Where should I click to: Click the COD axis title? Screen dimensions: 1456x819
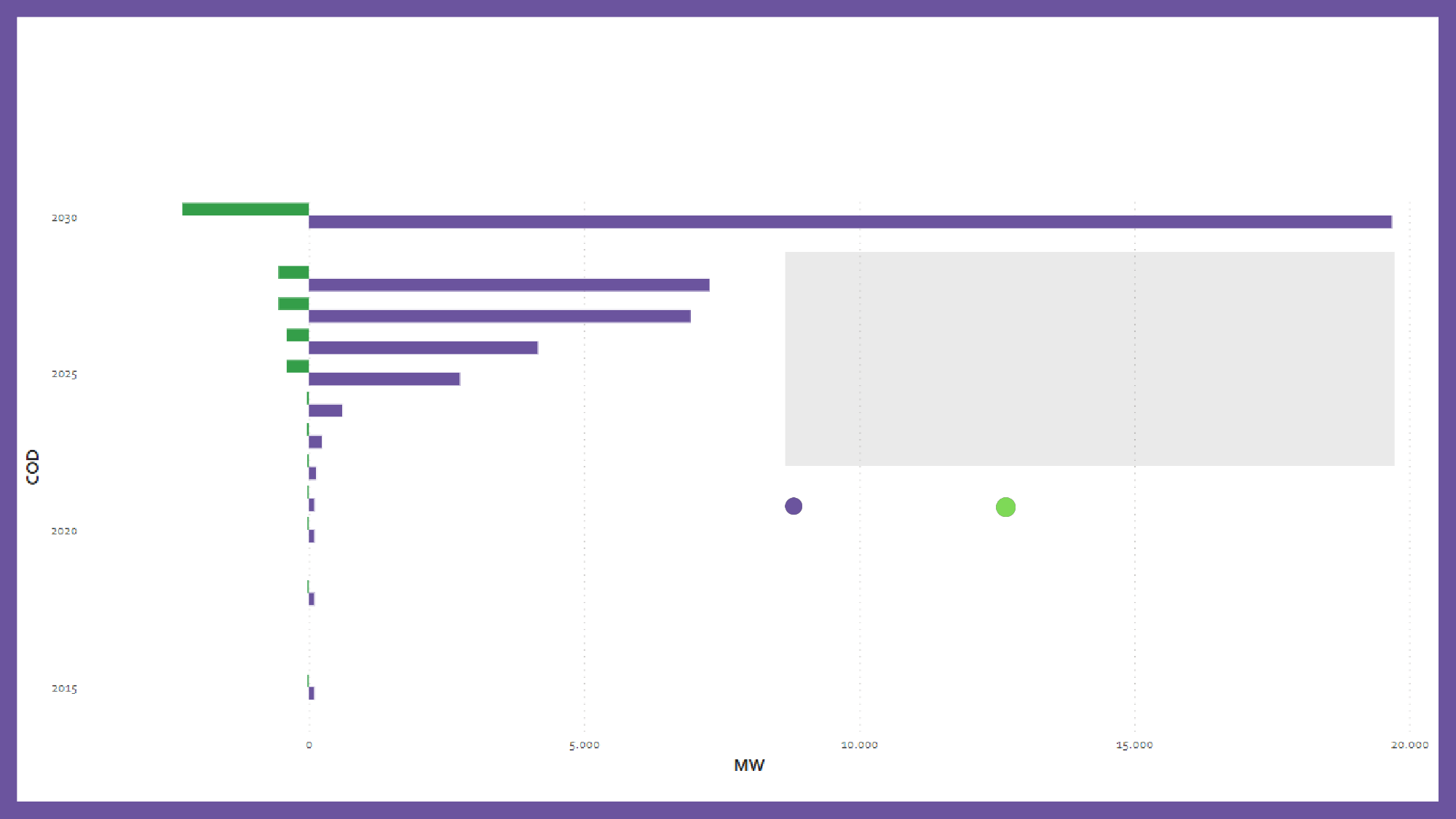click(x=32, y=467)
